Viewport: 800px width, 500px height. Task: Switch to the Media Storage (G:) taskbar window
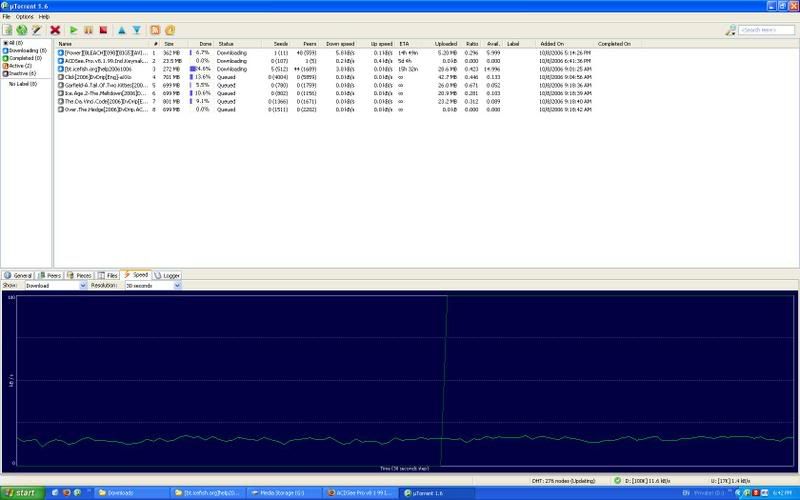(284, 493)
